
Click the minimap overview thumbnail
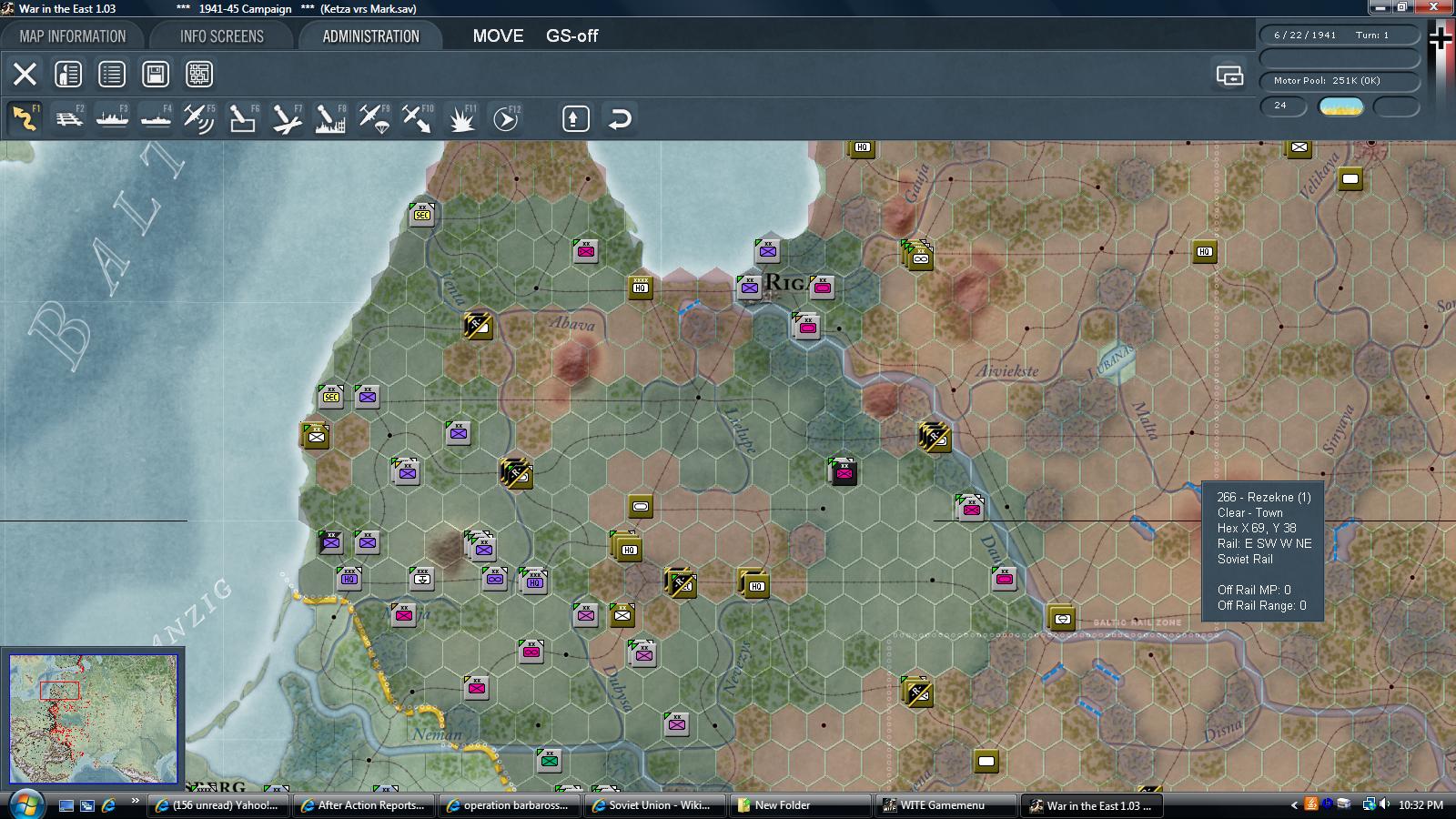(x=94, y=719)
